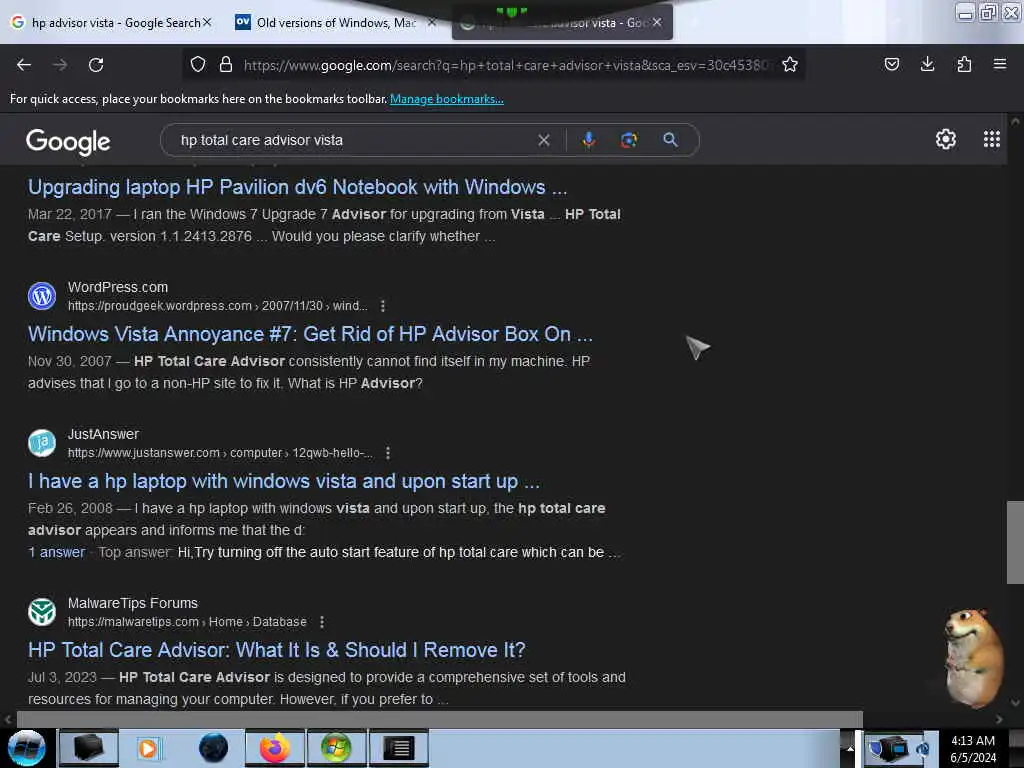Screen dimensions: 1024x768
Task: Open the Windows flag taskbar icon
Action: (336, 748)
